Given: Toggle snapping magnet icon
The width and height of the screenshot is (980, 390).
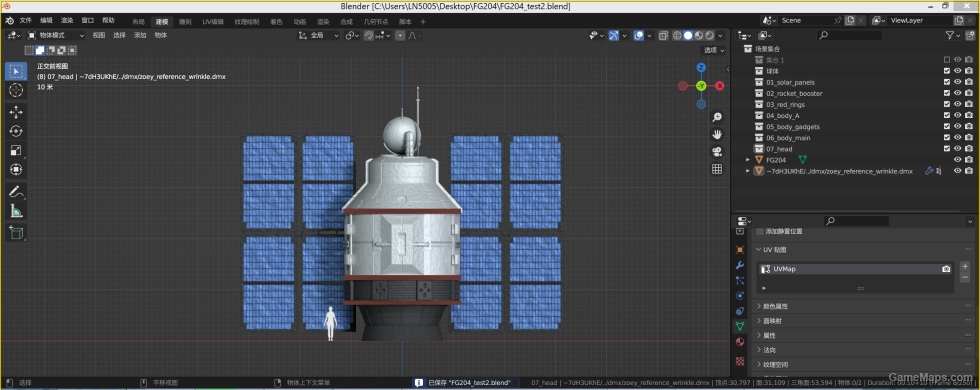Looking at the screenshot, I should tap(369, 36).
